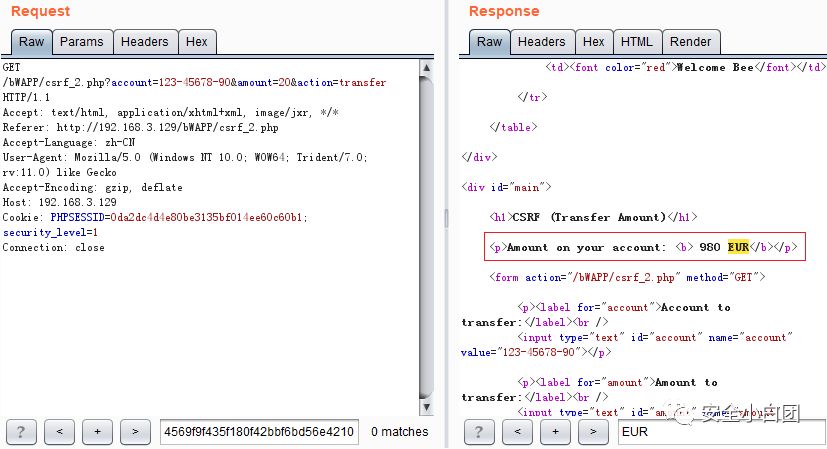Click the 'CSRF (Transfer Amount)' heading line
This screenshot has width=827, height=449.
coord(593,217)
